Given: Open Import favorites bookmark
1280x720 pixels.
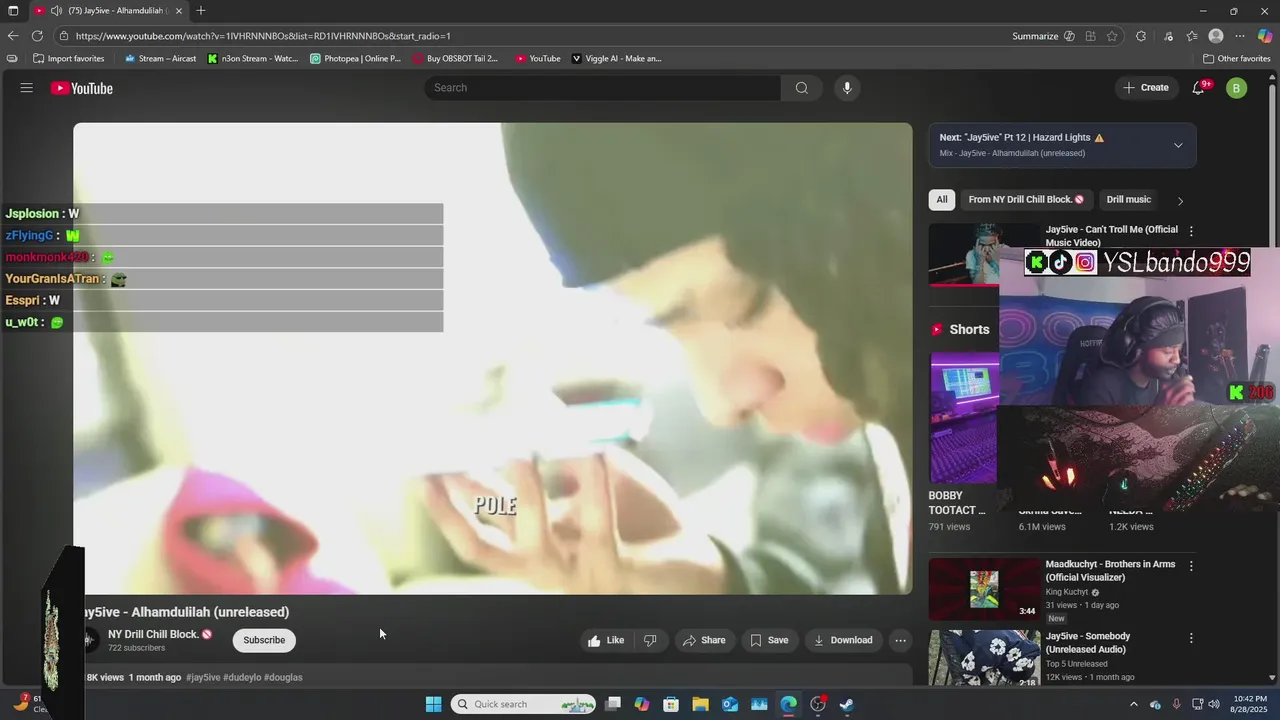Looking at the screenshot, I should coord(68,59).
